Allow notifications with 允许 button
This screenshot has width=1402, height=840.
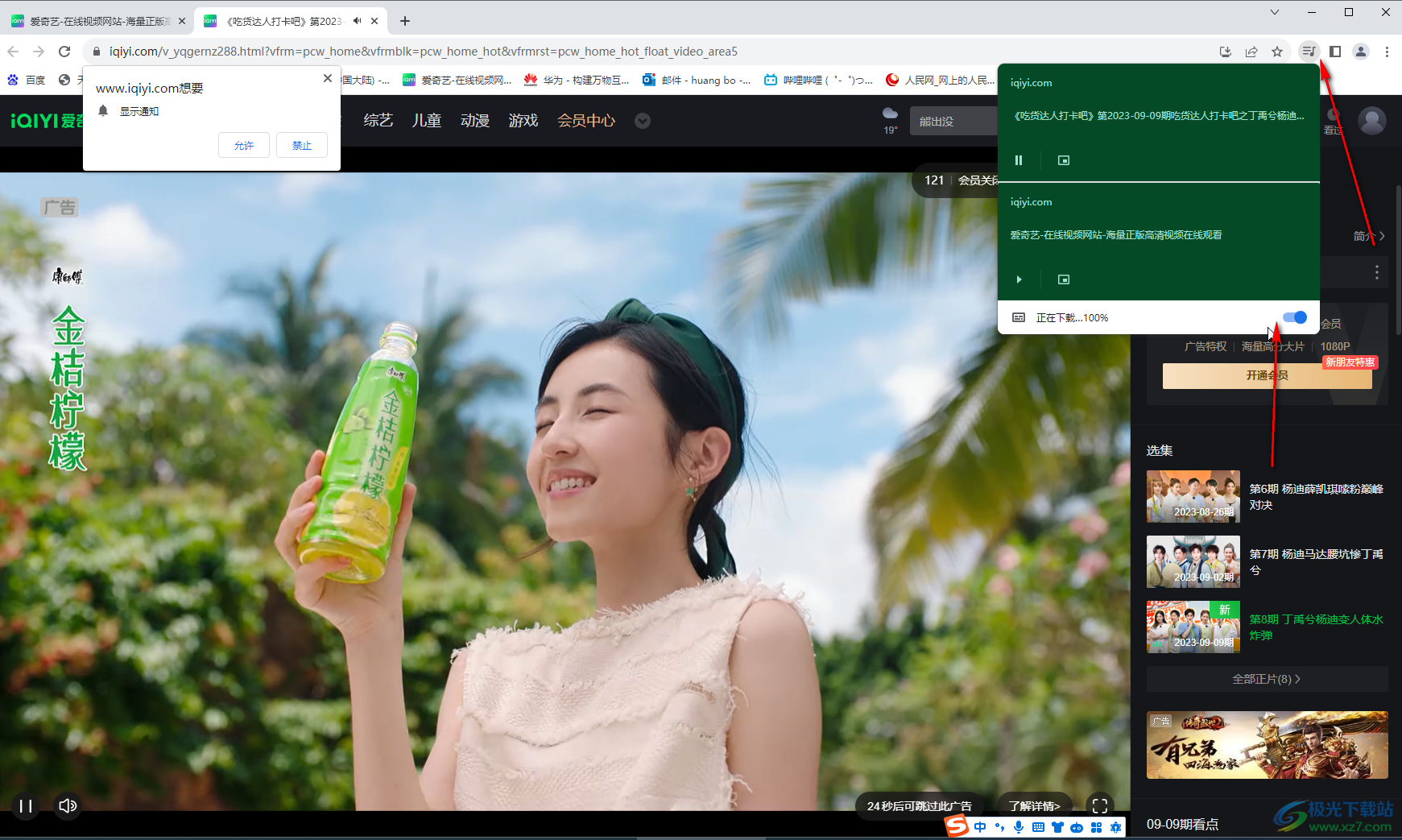tap(244, 145)
